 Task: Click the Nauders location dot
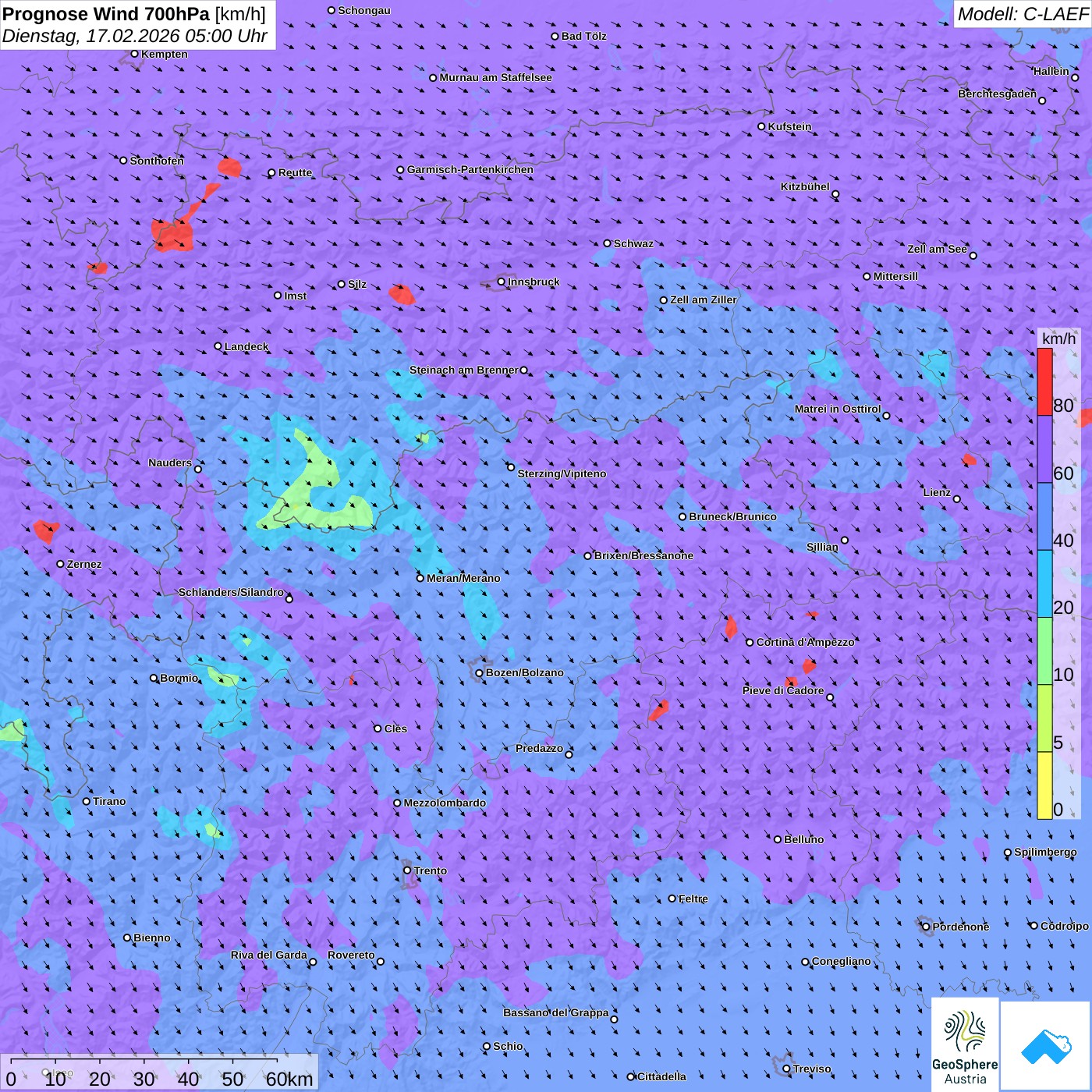tap(198, 469)
